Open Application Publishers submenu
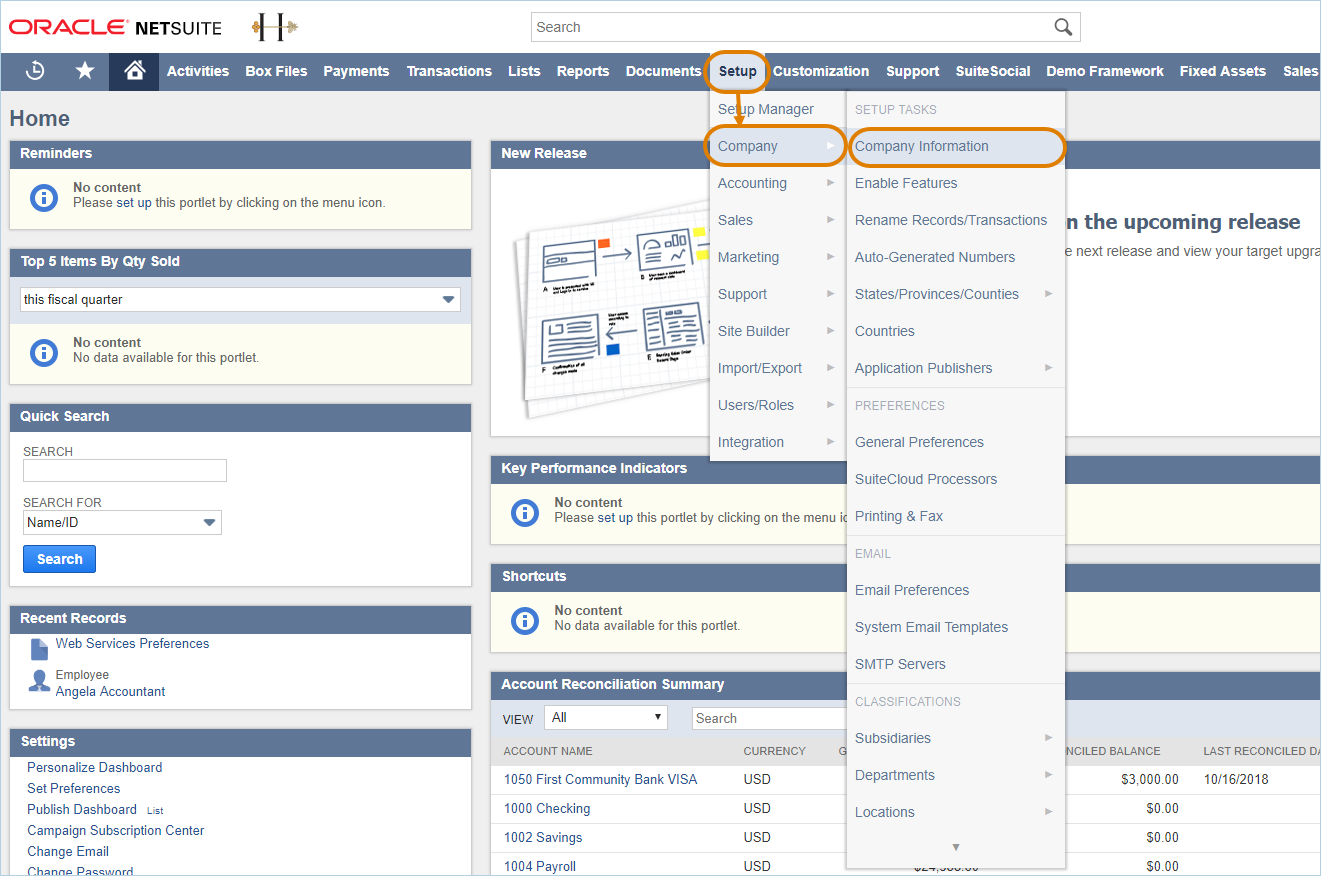 point(955,368)
